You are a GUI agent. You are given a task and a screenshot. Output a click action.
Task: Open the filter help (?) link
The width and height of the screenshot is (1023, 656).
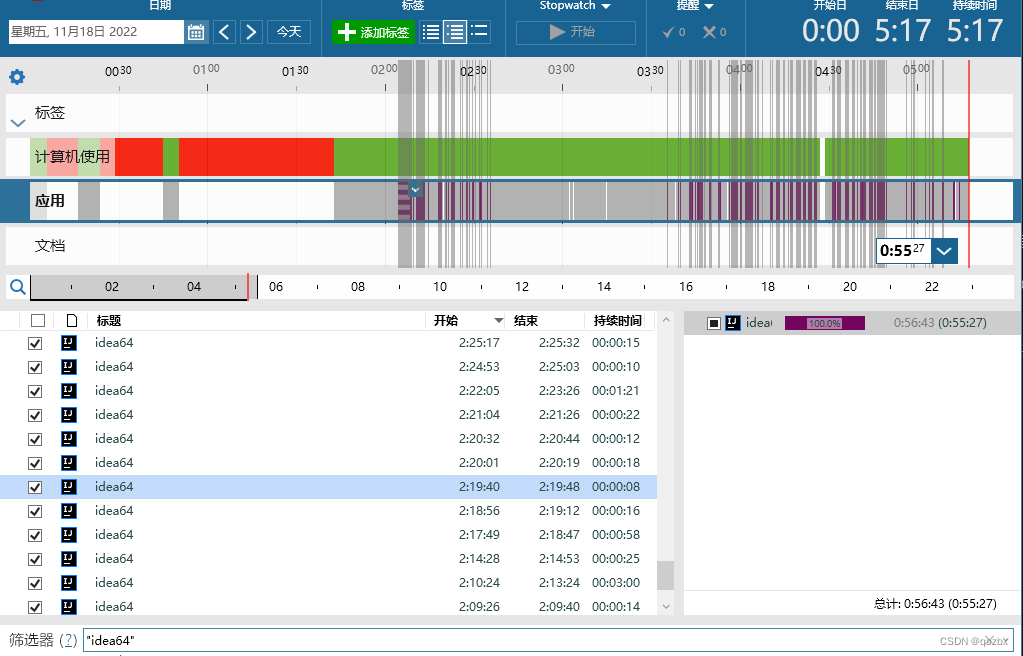tap(68, 640)
